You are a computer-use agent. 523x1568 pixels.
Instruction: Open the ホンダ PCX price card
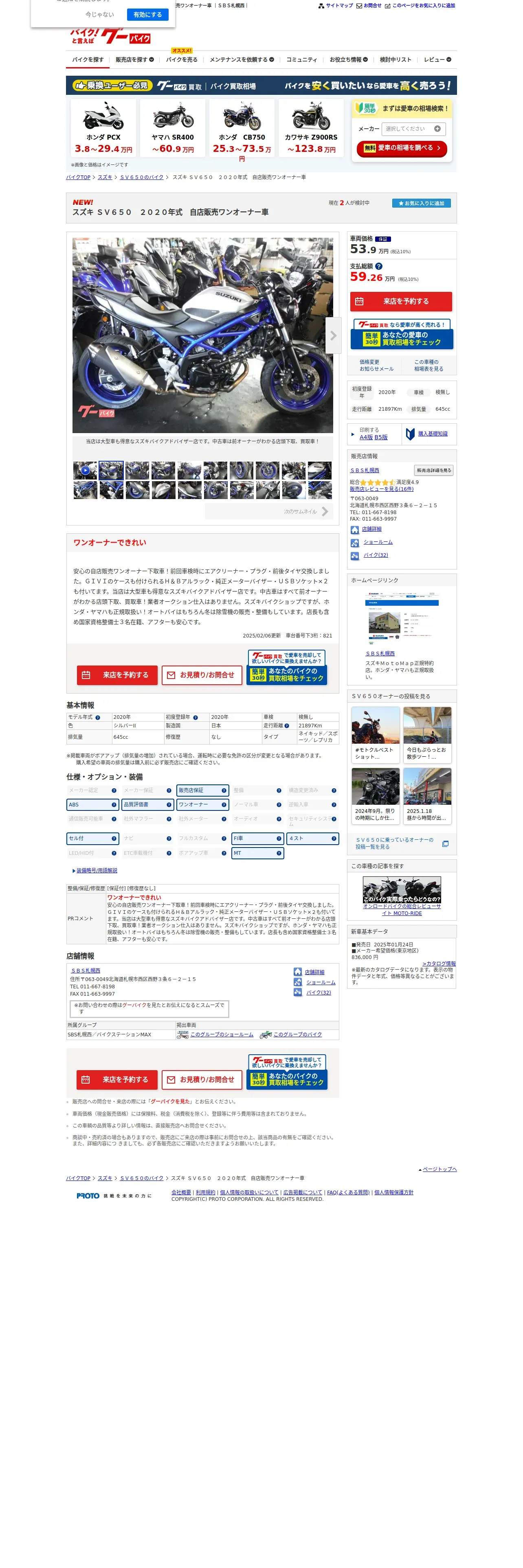(x=103, y=128)
